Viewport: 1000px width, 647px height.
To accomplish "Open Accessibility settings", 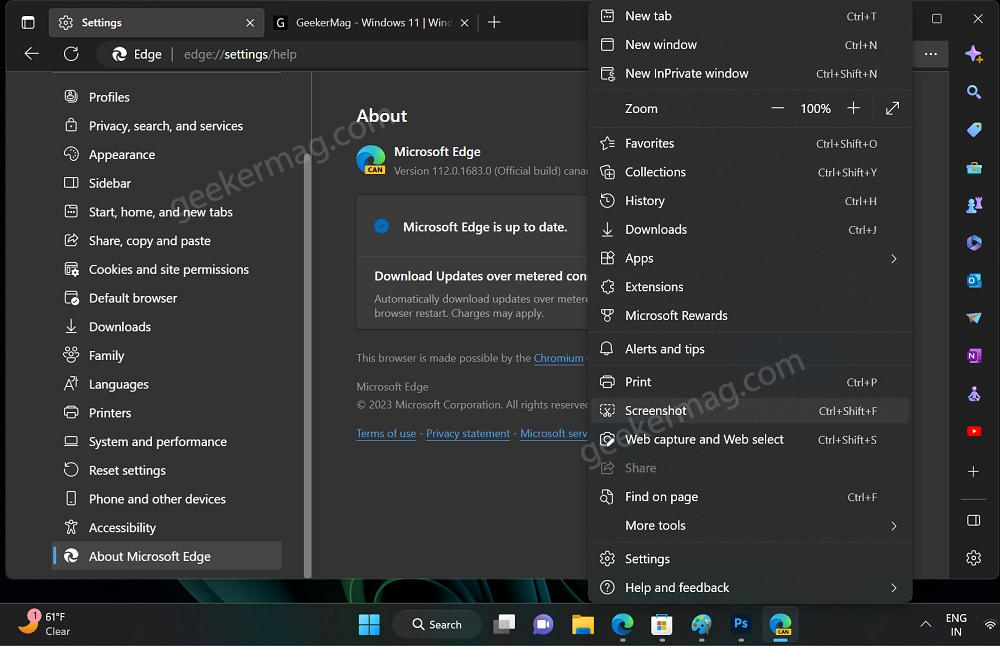I will point(166,528).
